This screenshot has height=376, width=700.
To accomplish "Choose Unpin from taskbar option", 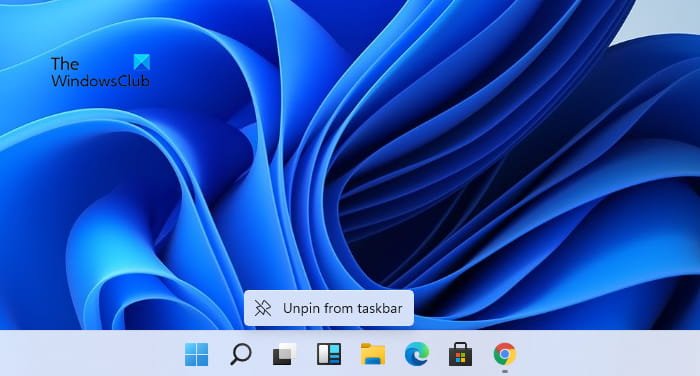I will pyautogui.click(x=329, y=308).
